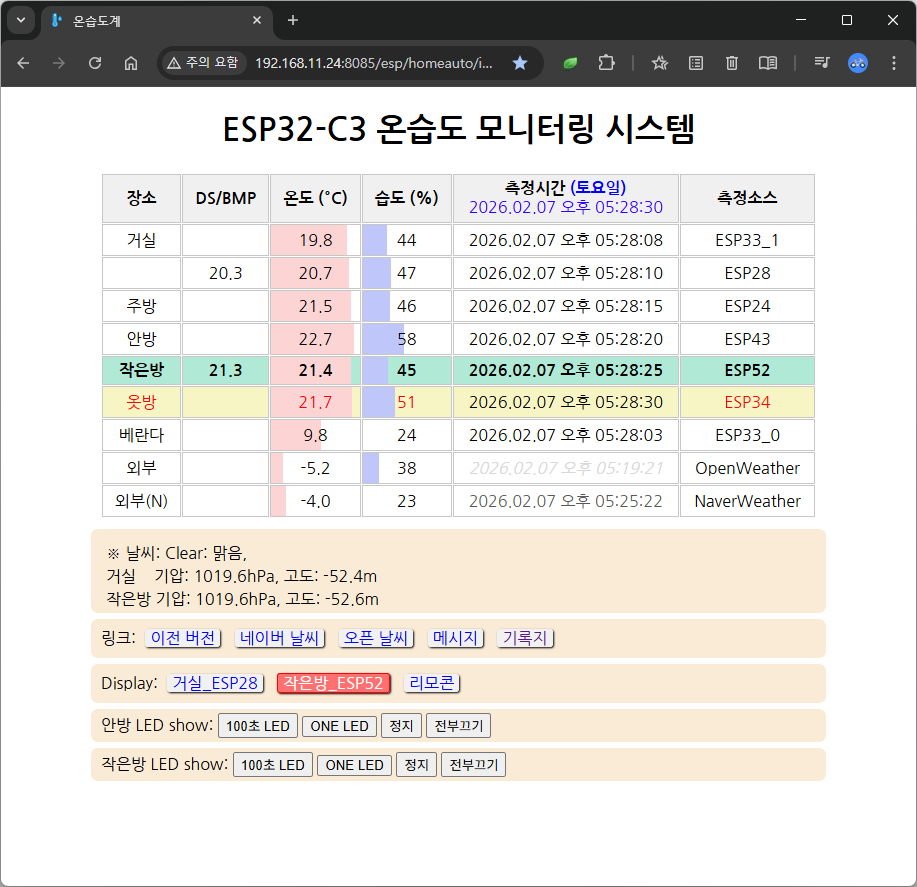Open the Extensions puzzle piece icon

[x=606, y=63]
